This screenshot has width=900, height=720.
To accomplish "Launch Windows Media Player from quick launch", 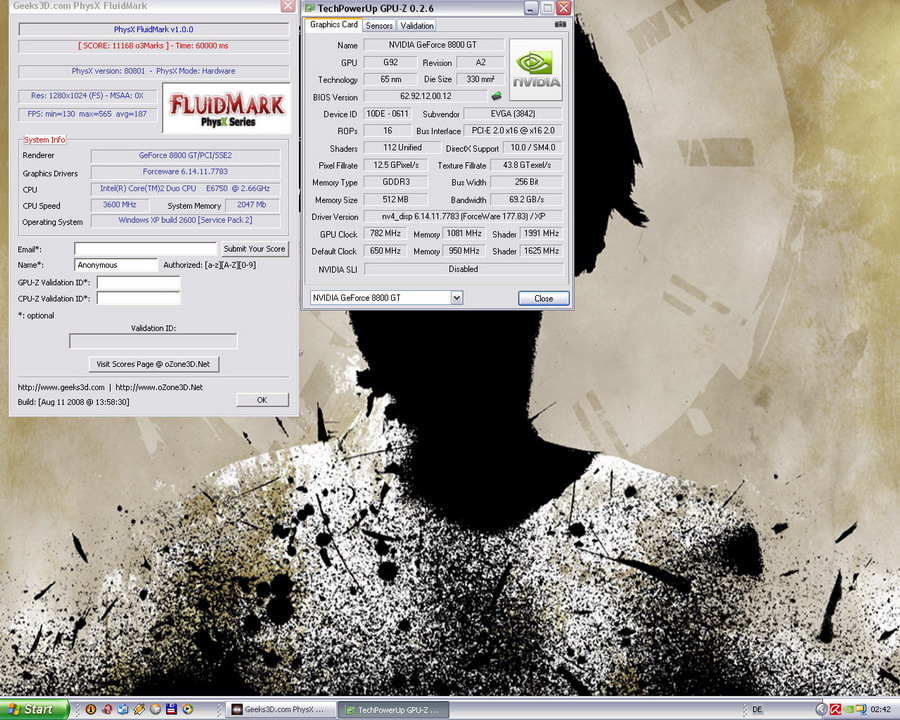I will 188,709.
